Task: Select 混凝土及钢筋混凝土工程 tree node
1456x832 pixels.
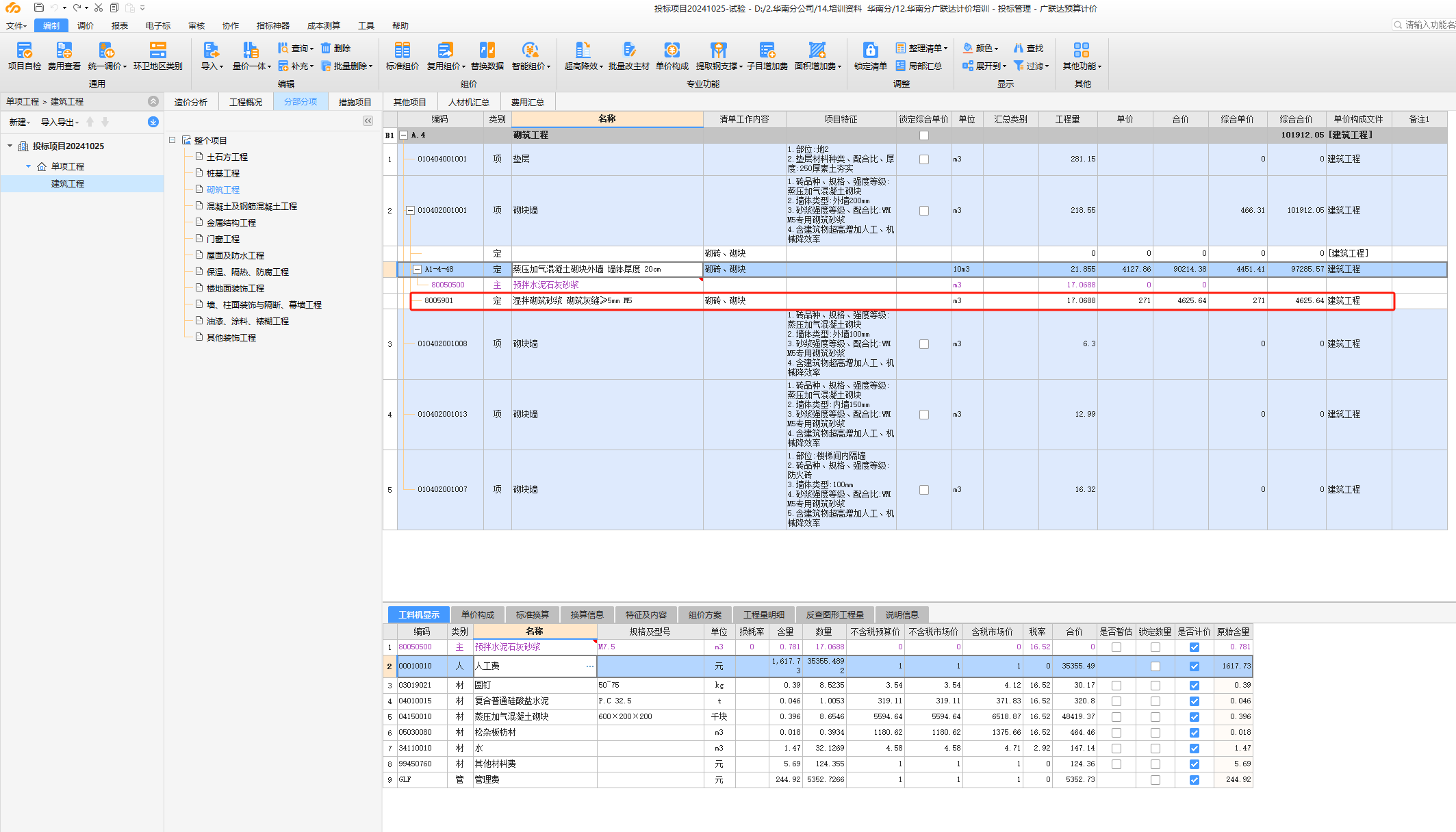Action: click(x=252, y=206)
